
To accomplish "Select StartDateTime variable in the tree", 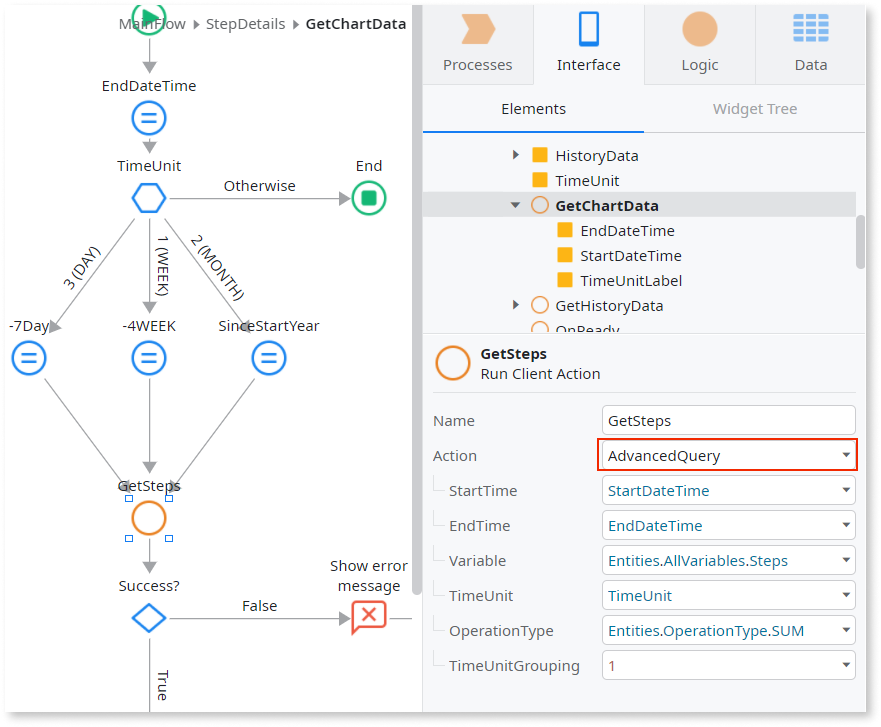I will click(x=630, y=255).
